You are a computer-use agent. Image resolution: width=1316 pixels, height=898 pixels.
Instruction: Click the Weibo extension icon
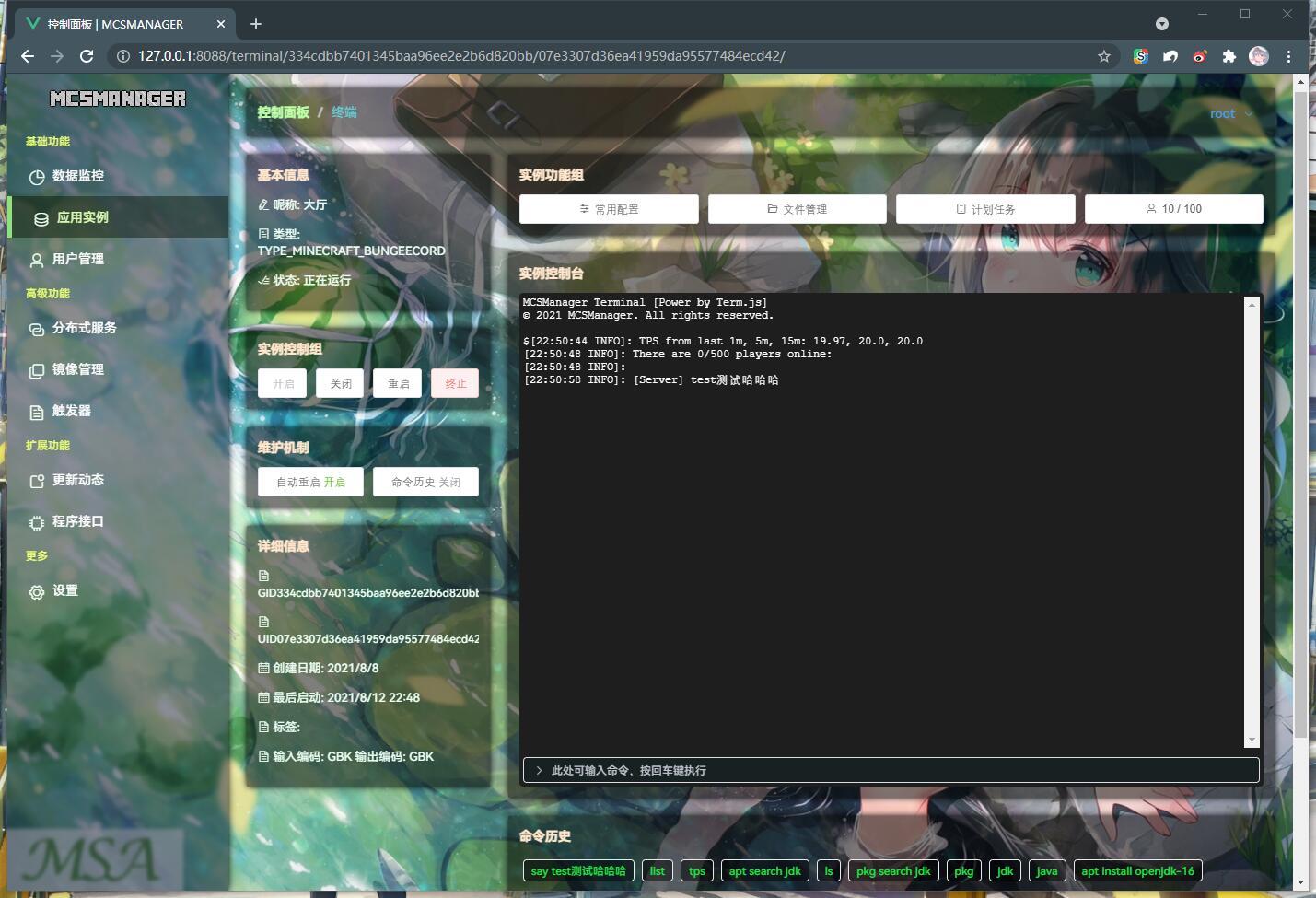coord(1199,56)
